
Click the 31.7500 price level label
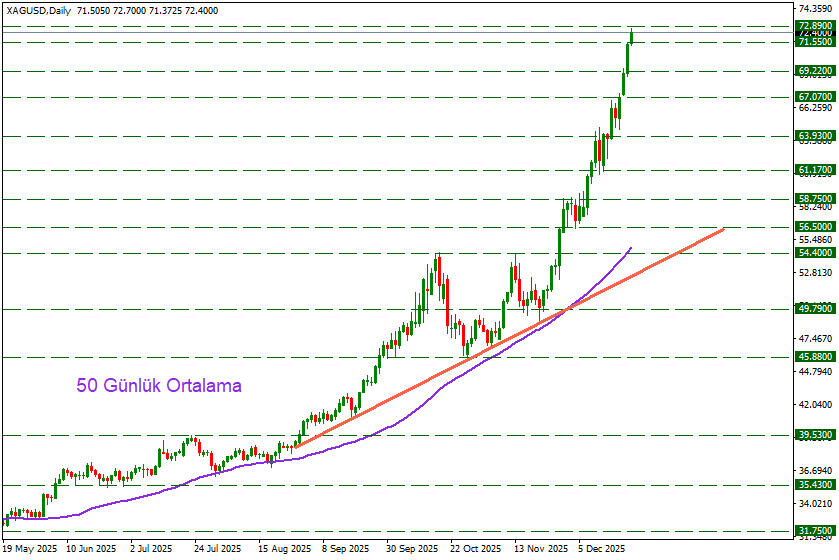coord(815,530)
